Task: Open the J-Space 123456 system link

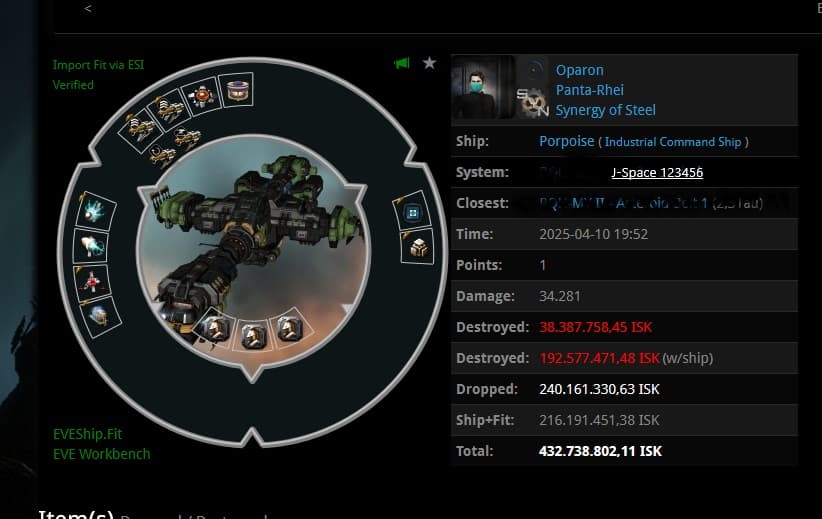Action: (657, 172)
